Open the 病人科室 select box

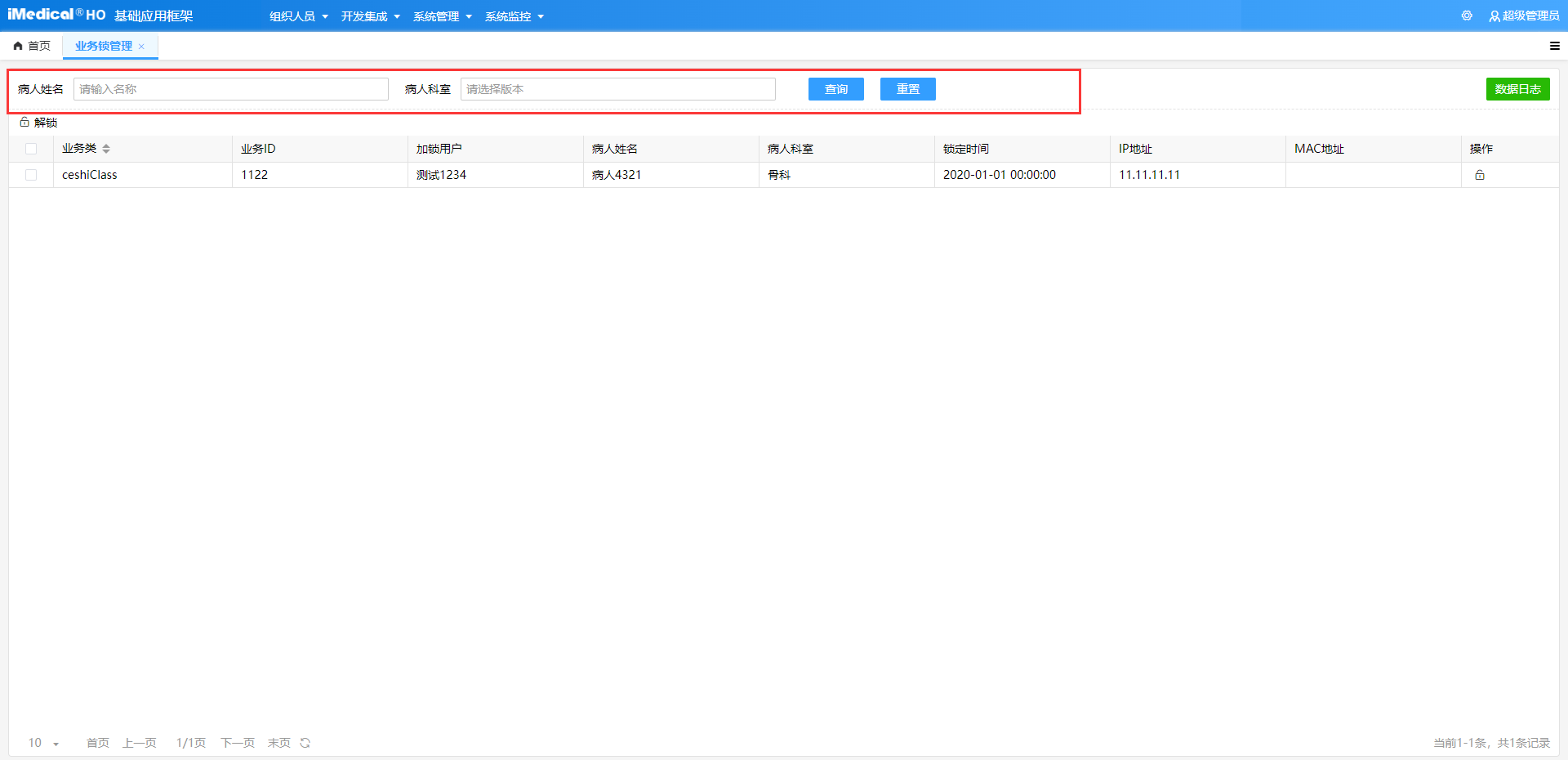[617, 89]
